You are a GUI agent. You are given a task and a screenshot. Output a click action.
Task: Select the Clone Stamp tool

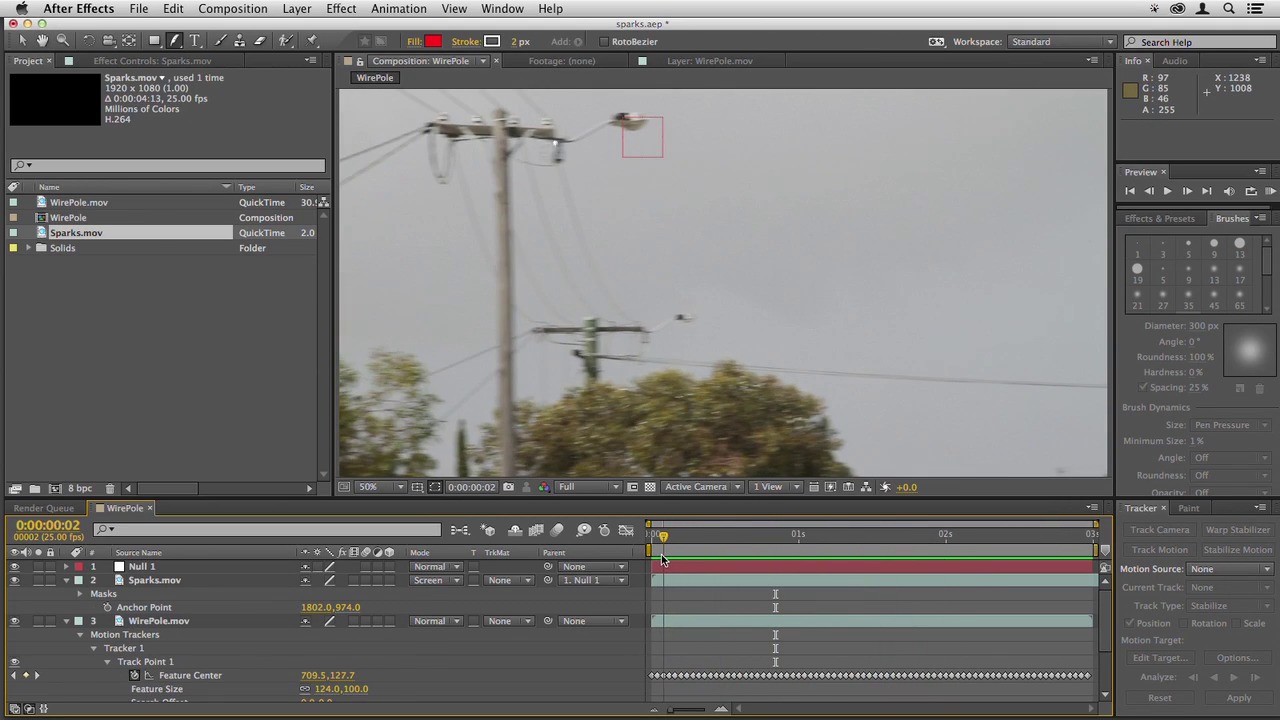[x=240, y=41]
